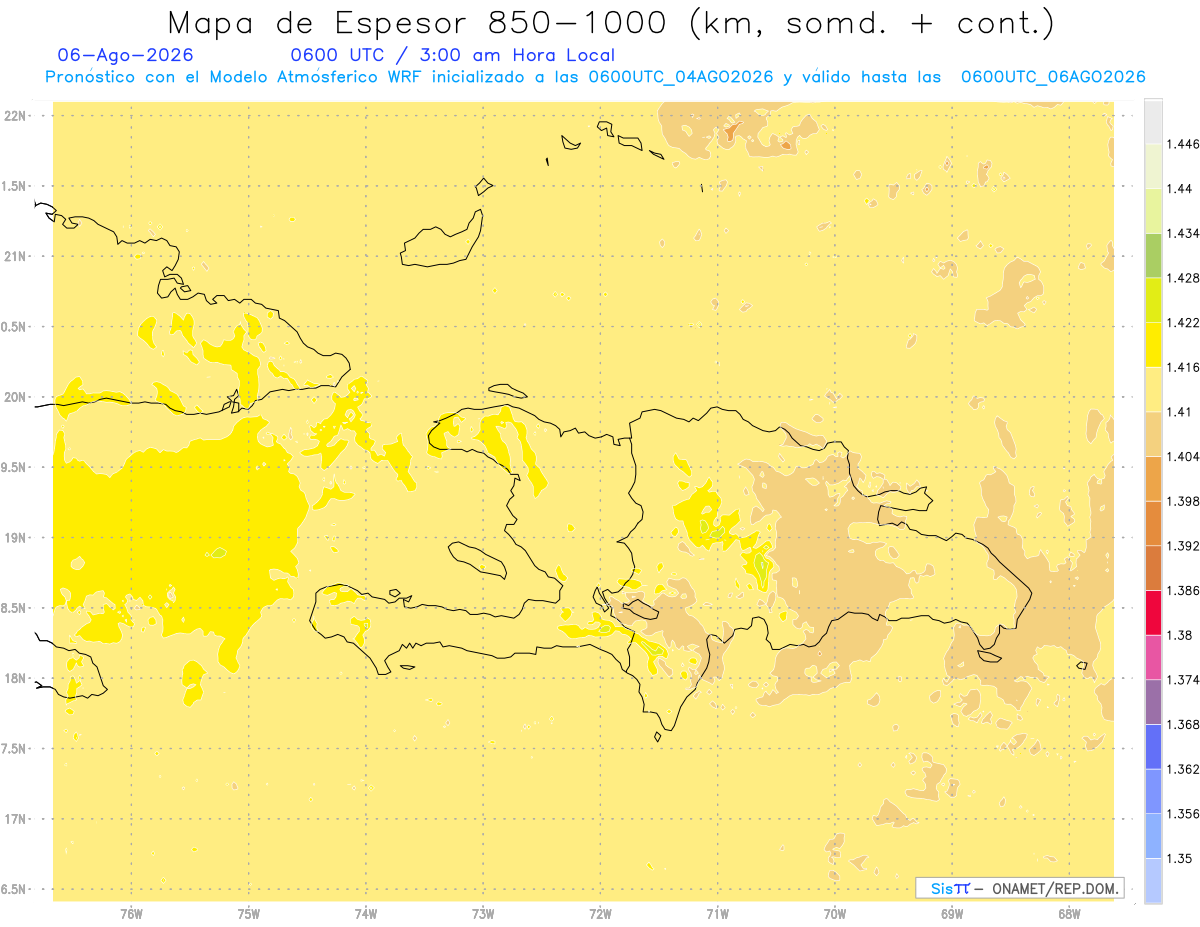The height and width of the screenshot is (927, 1200).
Task: Click the 21N latitude label
Action: click(x=15, y=256)
